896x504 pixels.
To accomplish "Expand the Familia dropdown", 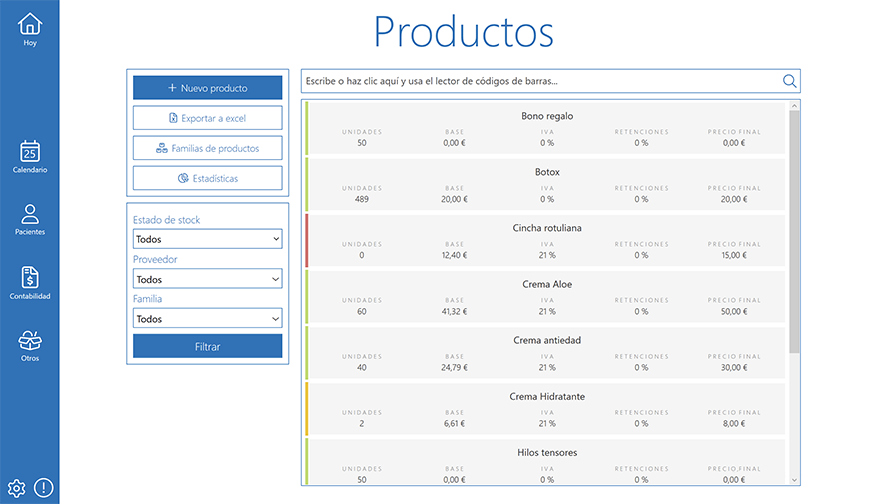I will tap(207, 319).
